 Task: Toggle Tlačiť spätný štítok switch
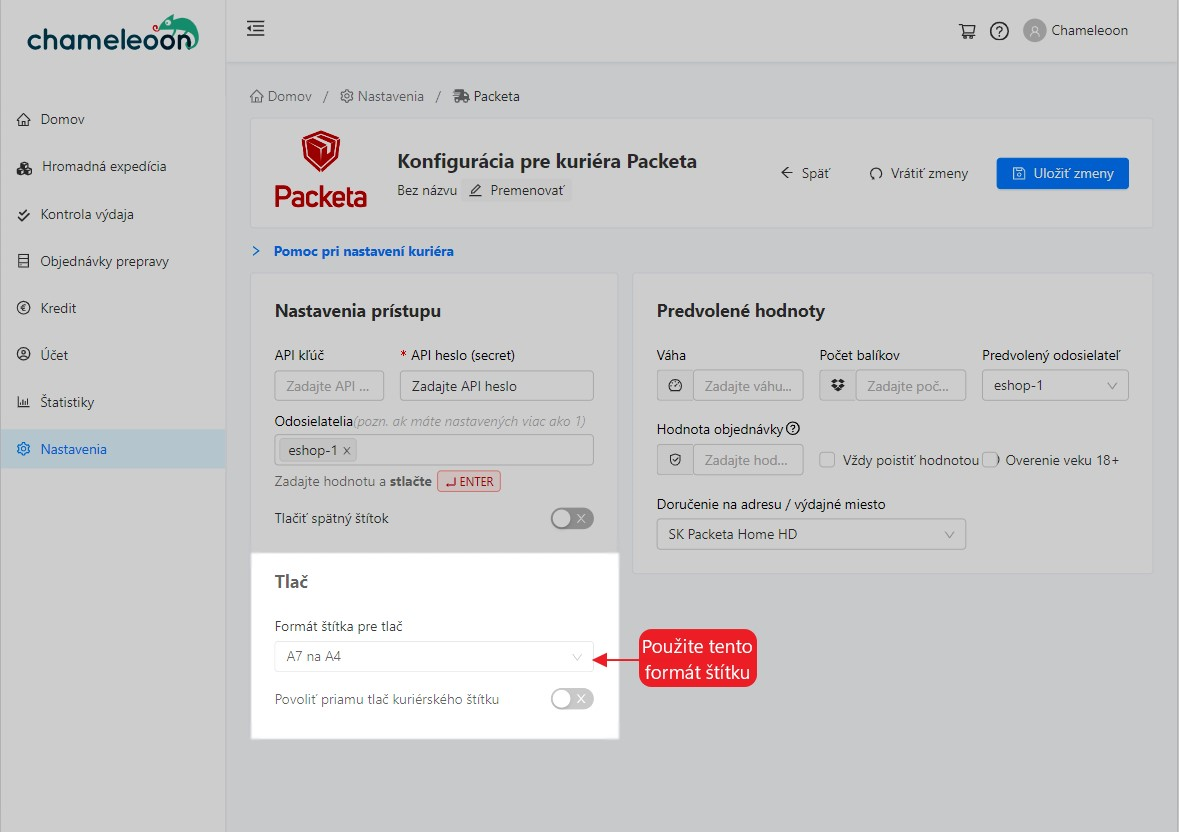(x=572, y=518)
